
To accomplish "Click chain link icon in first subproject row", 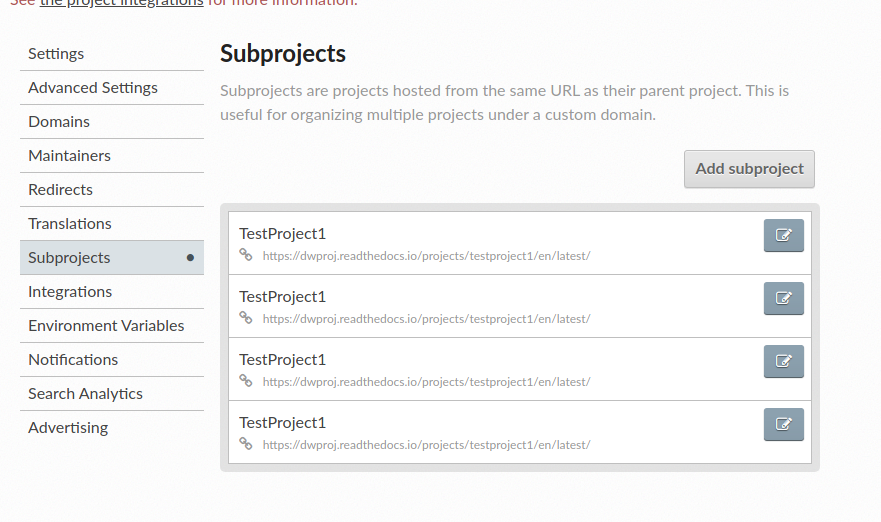I will pos(246,255).
